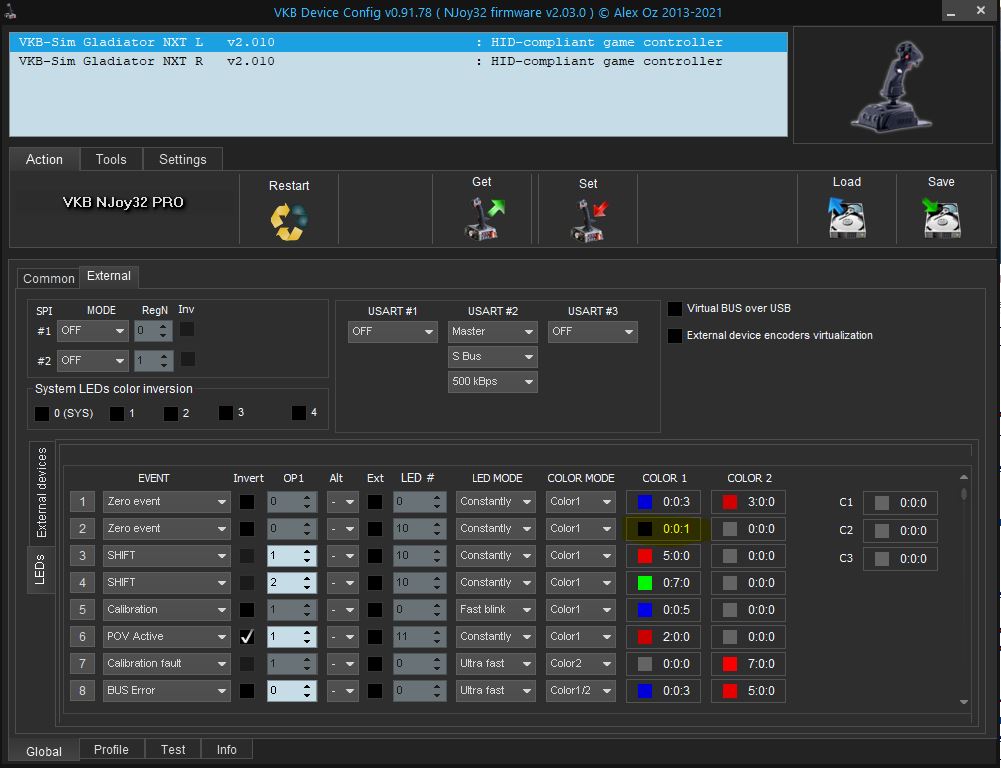The height and width of the screenshot is (768, 1001).
Task: Switch to the Common tab
Action: click(49, 278)
